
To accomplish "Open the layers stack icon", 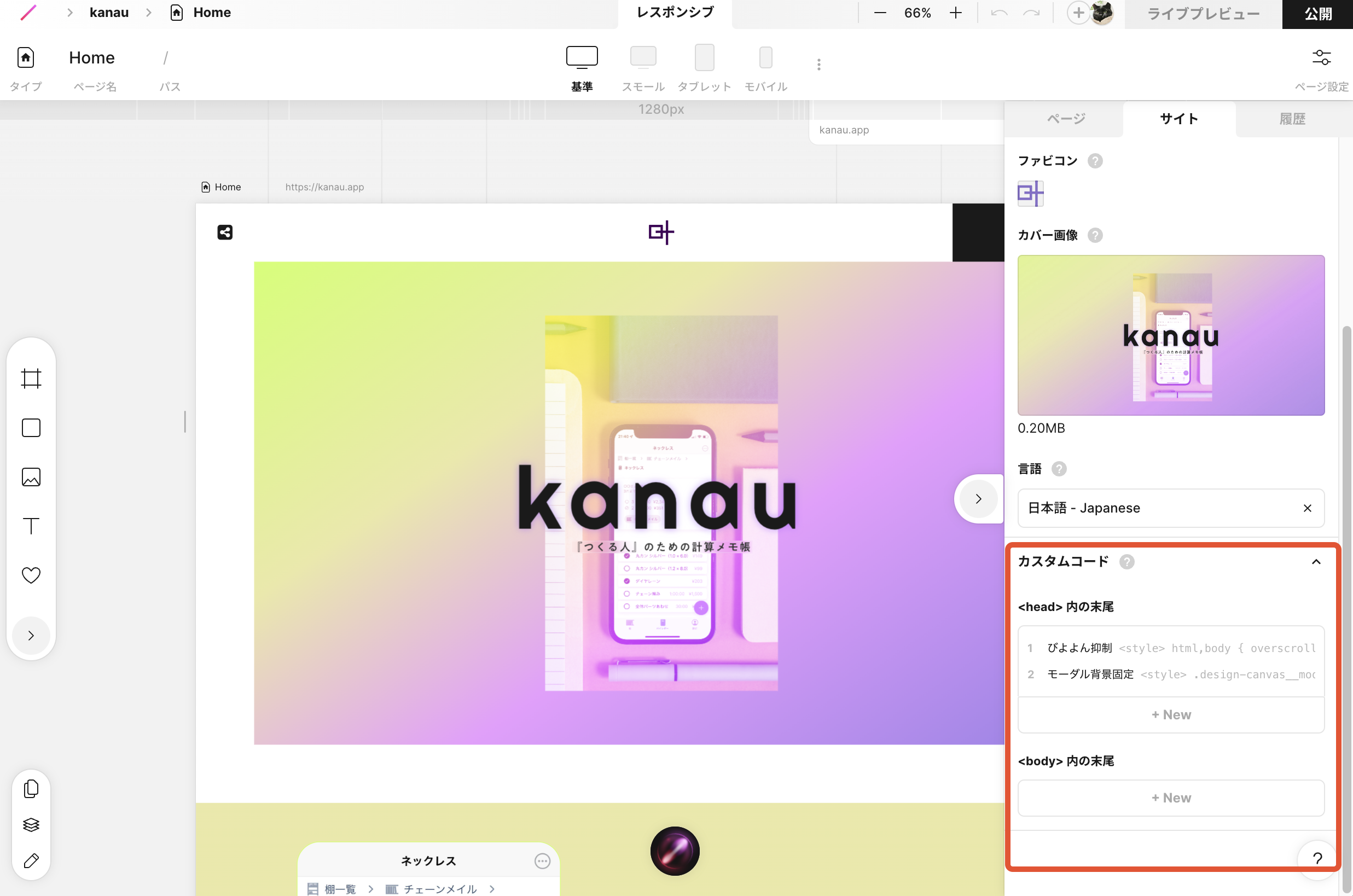I will tap(31, 825).
